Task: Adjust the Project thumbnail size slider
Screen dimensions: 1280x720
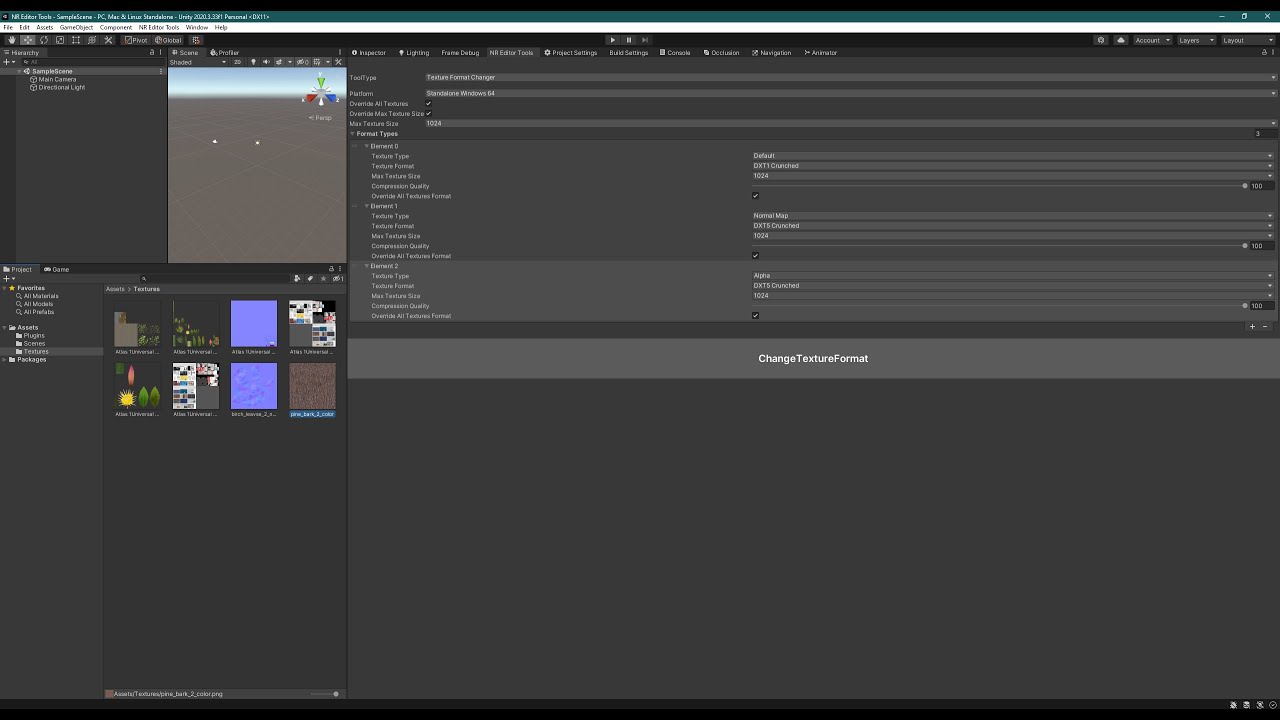Action: (325, 694)
